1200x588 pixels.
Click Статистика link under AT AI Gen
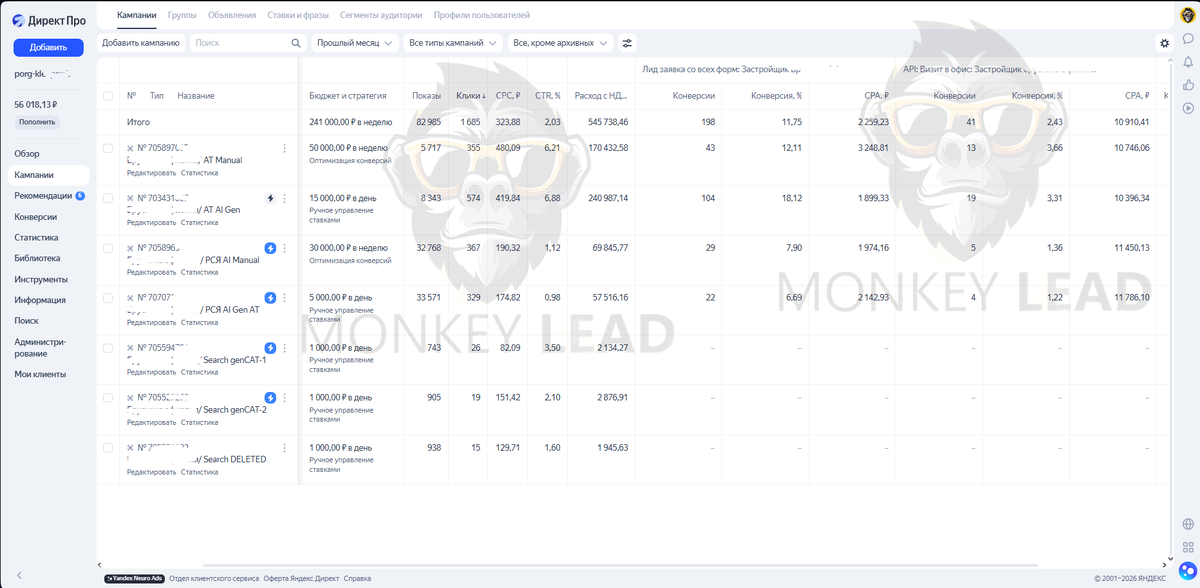tap(199, 222)
